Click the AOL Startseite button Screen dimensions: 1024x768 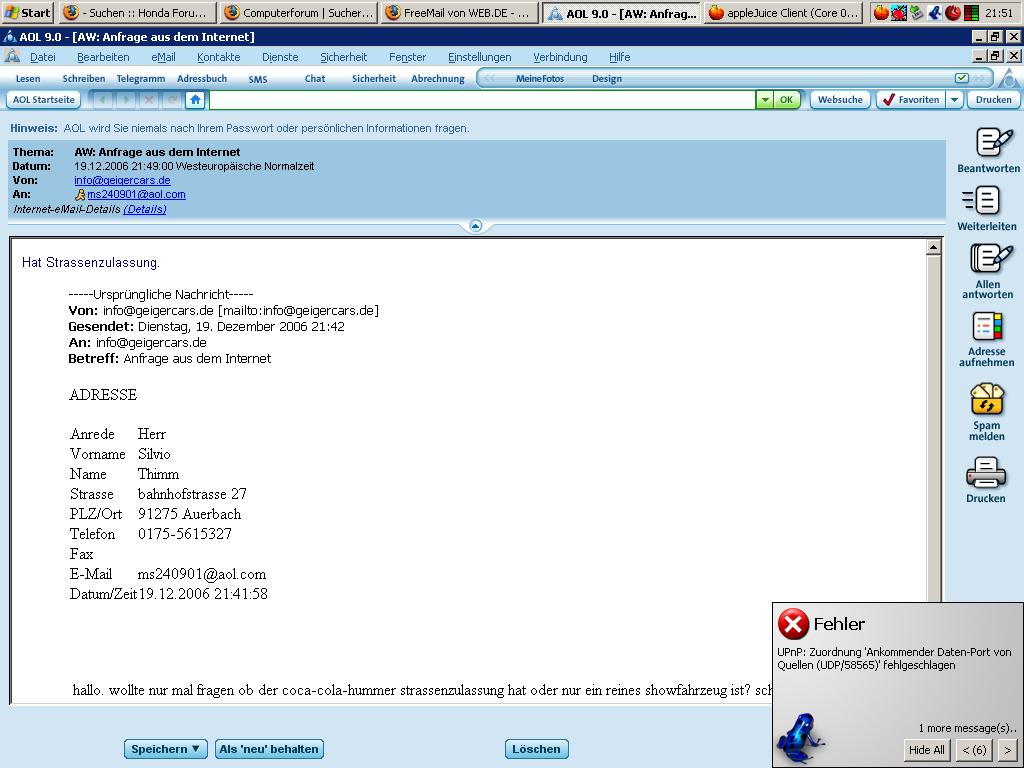[x=44, y=100]
